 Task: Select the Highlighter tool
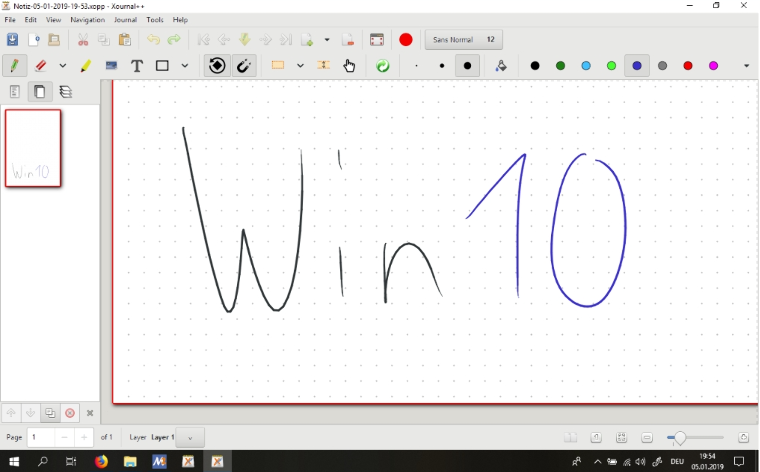tap(85, 66)
